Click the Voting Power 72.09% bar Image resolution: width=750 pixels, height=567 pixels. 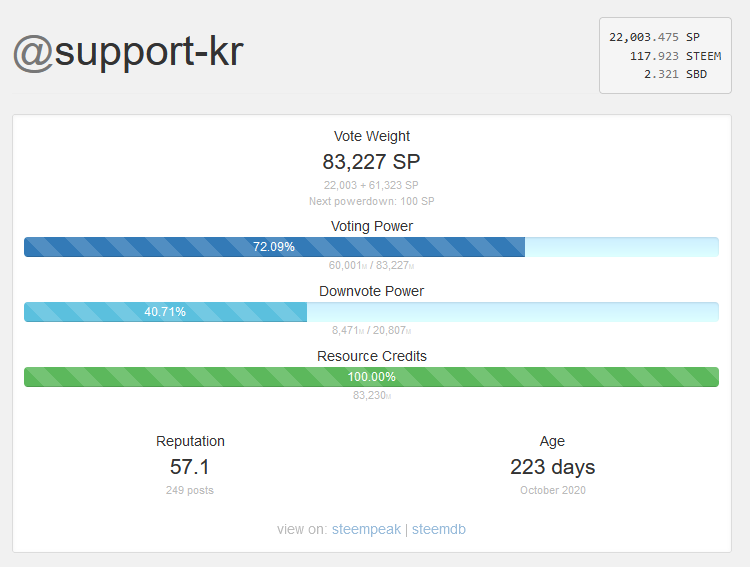(371, 247)
